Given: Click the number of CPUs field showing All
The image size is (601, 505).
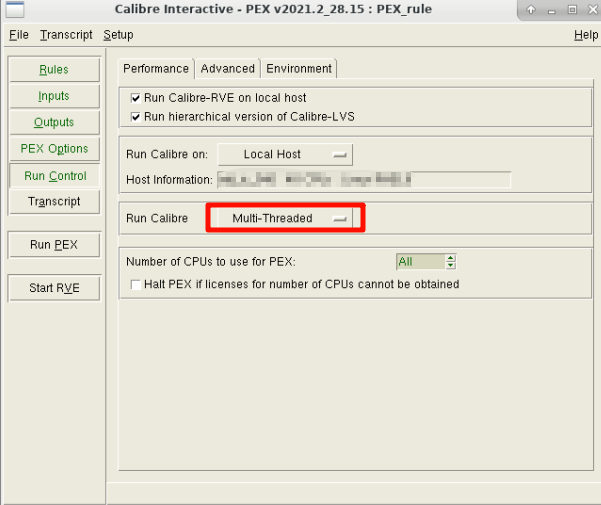Looking at the screenshot, I should (420, 262).
